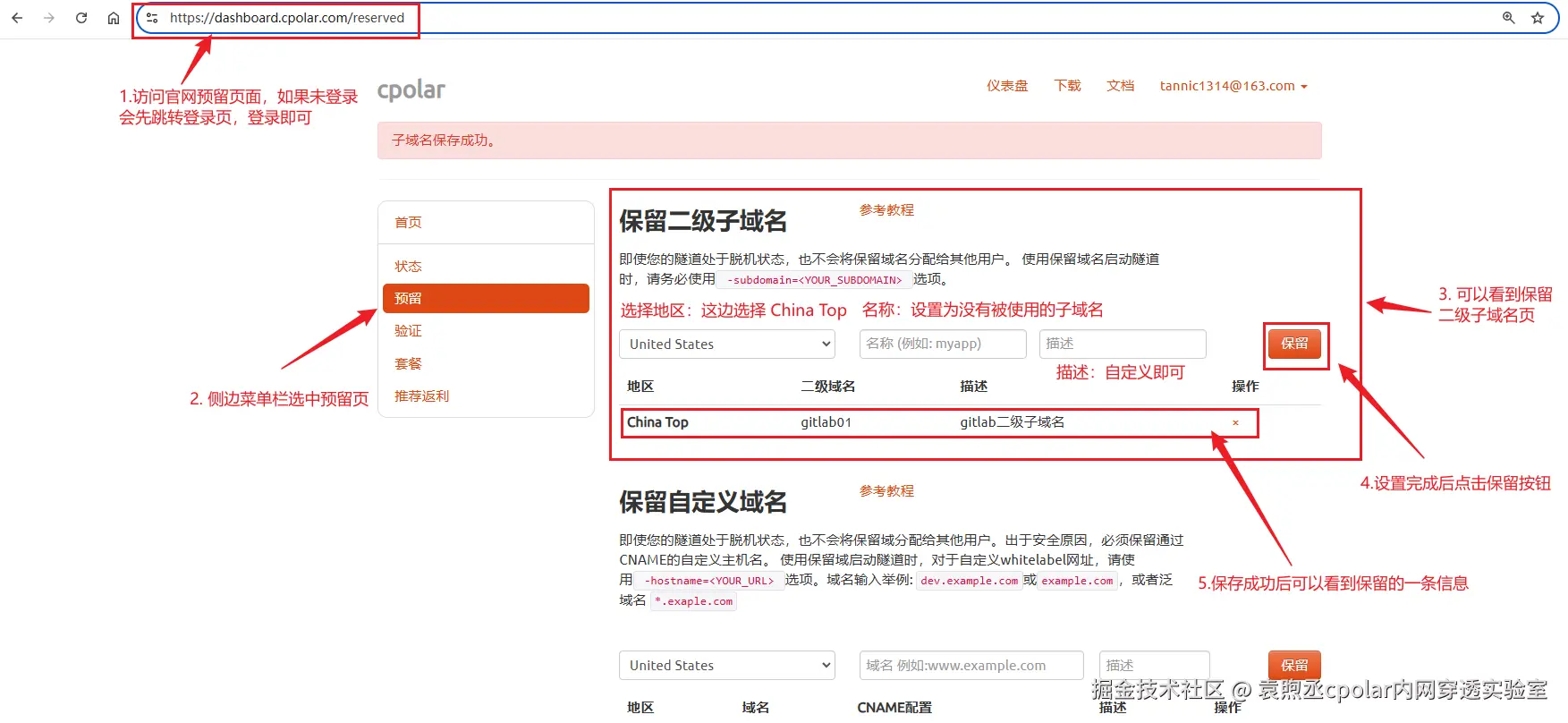View site information icon in address bar
Image resolution: width=1568 pixels, height=723 pixels.
pos(152,18)
